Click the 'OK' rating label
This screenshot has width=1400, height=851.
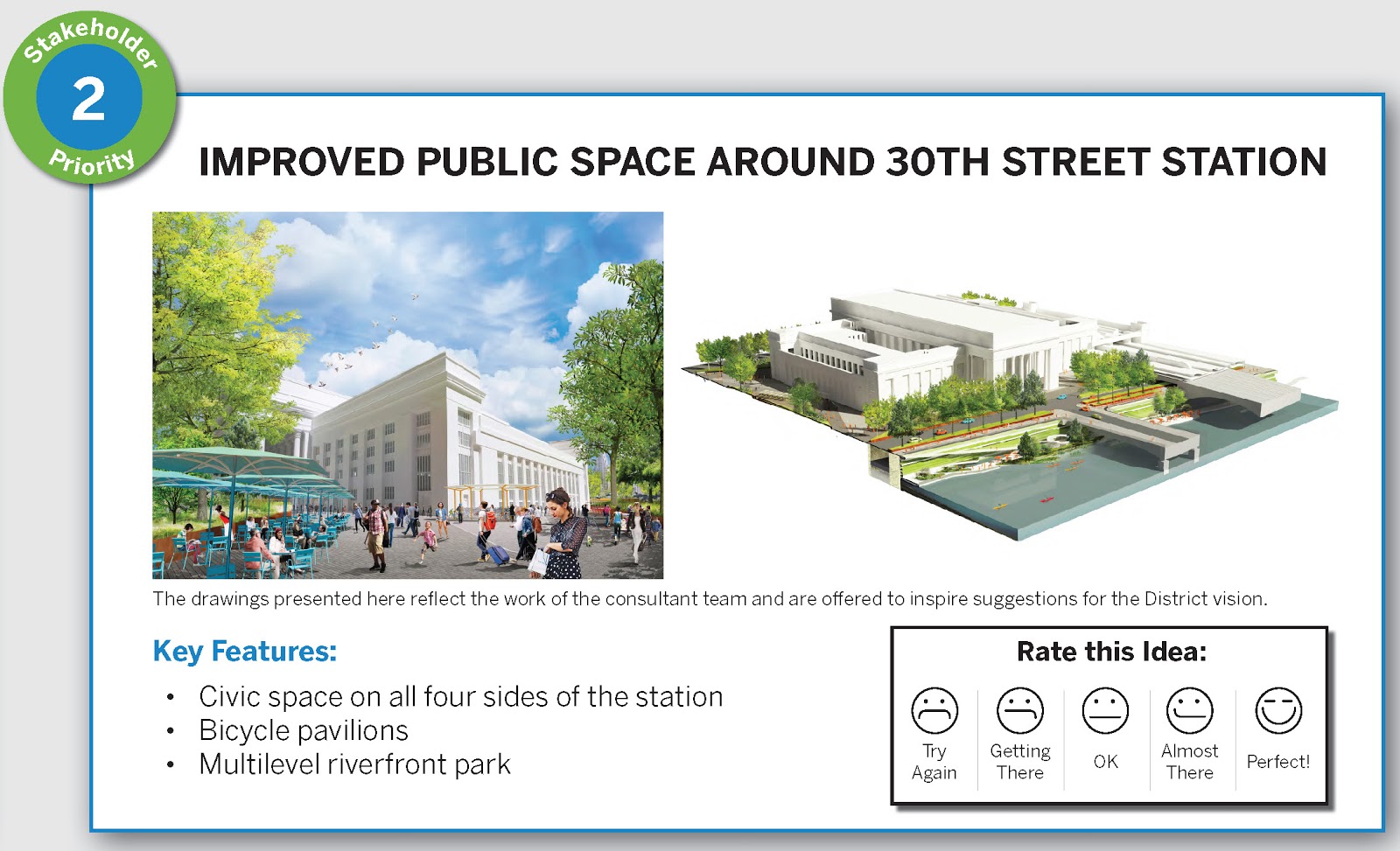(1105, 762)
